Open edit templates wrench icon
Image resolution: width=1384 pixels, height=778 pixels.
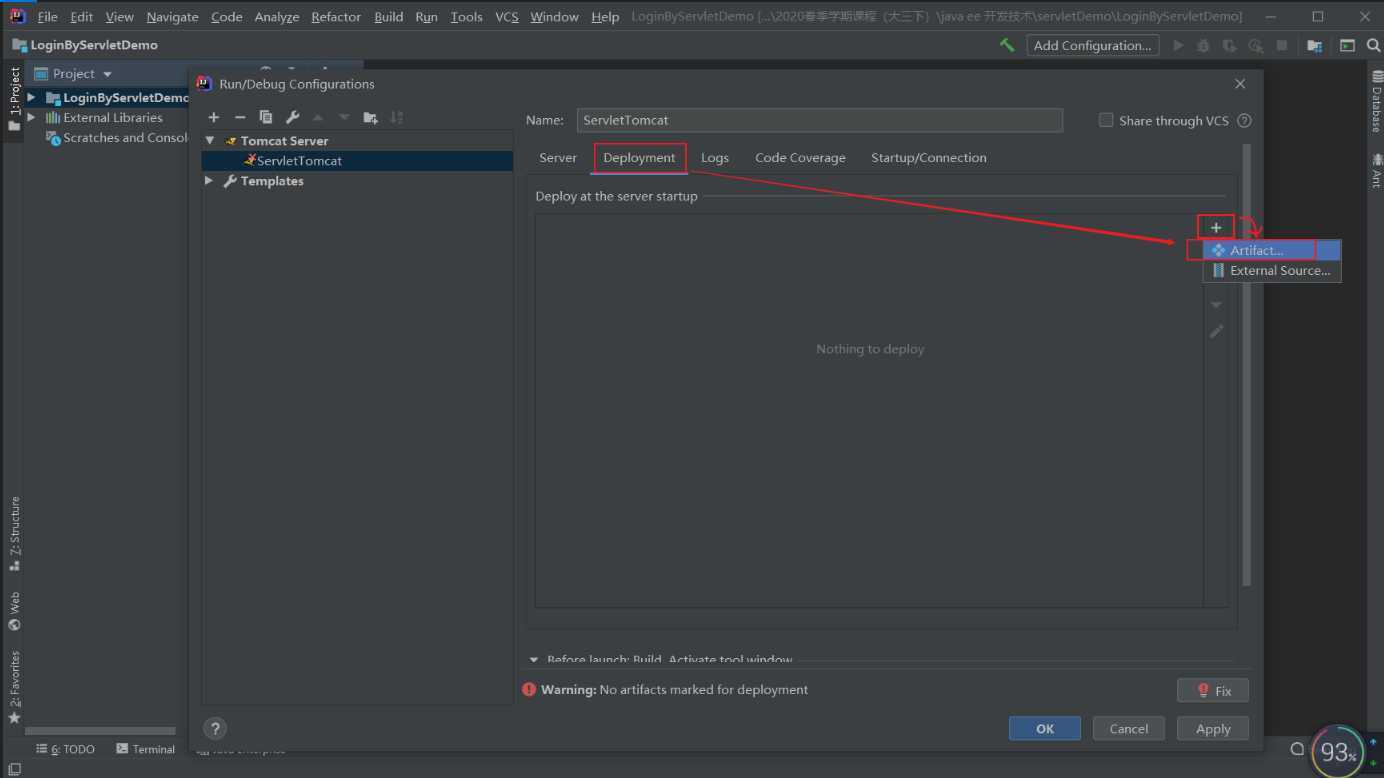pos(292,117)
